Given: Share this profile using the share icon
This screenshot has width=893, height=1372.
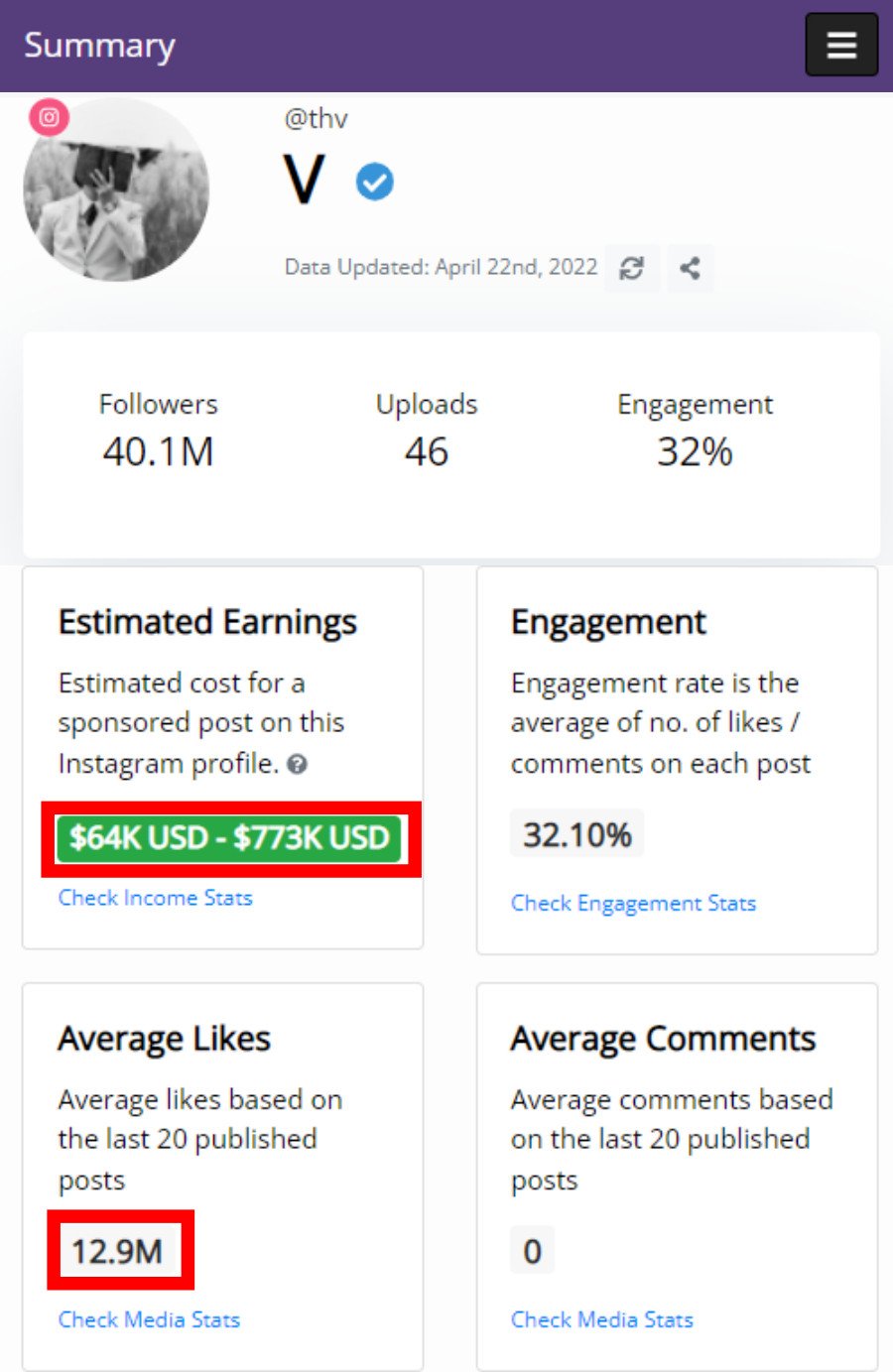Looking at the screenshot, I should point(690,268).
